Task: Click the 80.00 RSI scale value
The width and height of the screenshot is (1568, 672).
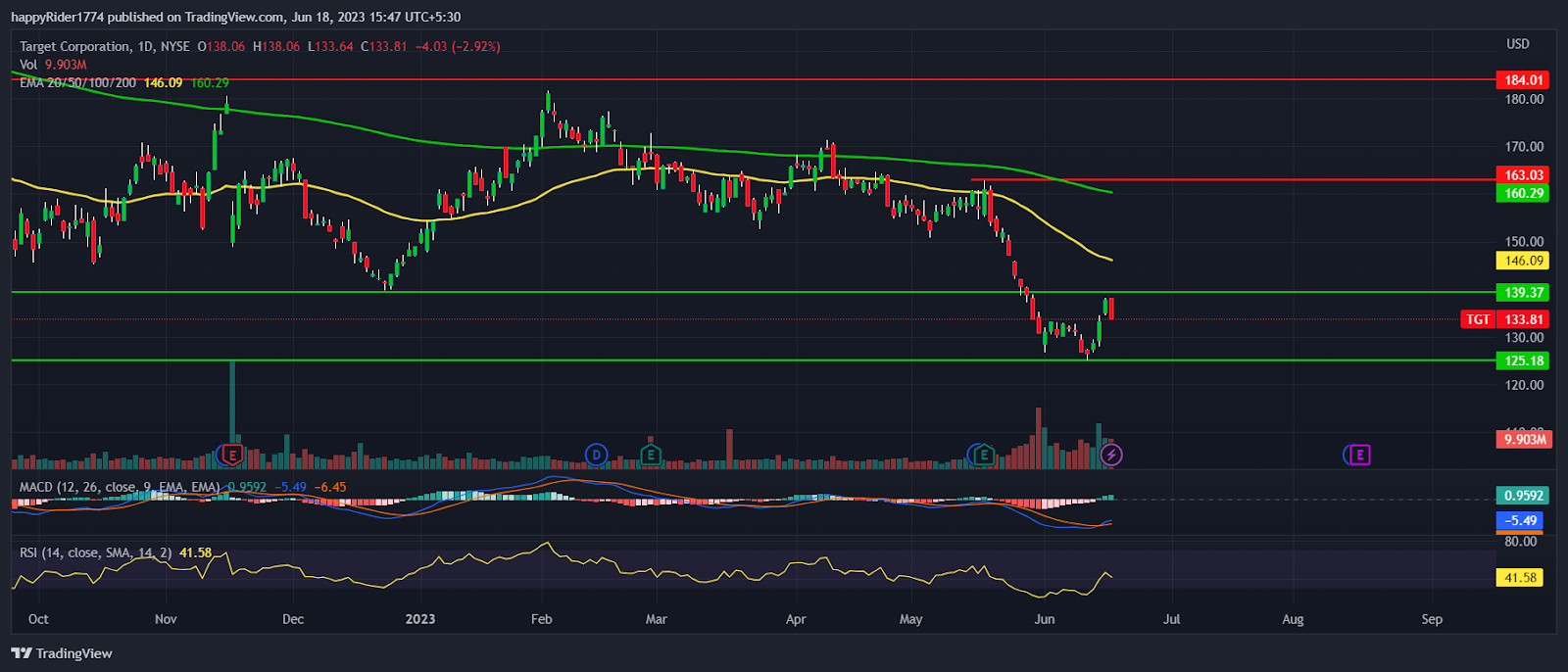Action: (x=1521, y=542)
